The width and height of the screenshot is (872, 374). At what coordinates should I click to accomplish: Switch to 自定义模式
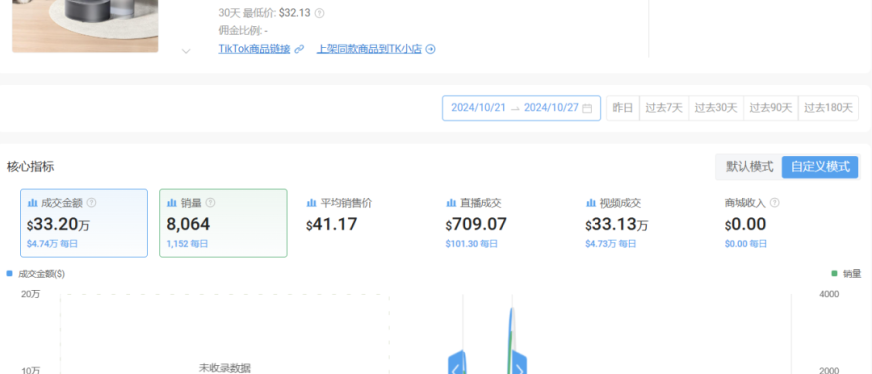(820, 167)
